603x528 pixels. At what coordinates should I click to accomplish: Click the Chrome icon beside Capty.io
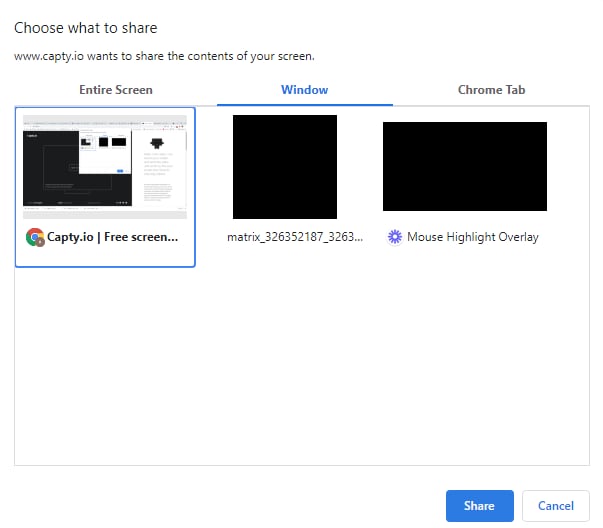click(x=35, y=237)
